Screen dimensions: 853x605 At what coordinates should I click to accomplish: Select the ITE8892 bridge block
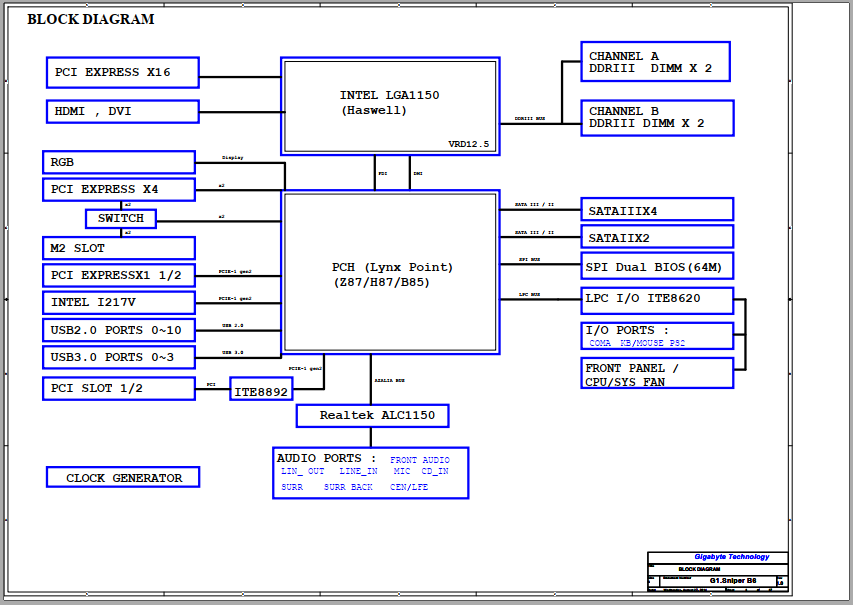click(x=260, y=392)
